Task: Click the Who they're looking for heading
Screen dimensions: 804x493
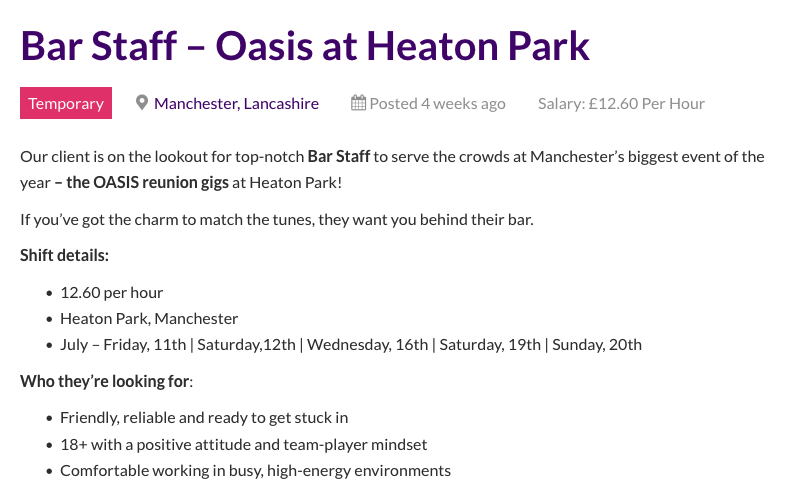Action: pyautogui.click(x=106, y=381)
